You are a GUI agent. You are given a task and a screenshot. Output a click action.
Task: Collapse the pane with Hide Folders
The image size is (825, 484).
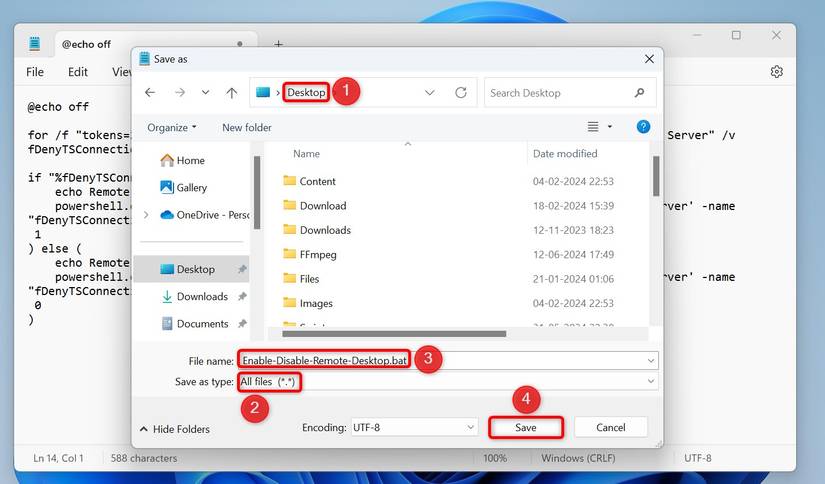[x=175, y=429]
